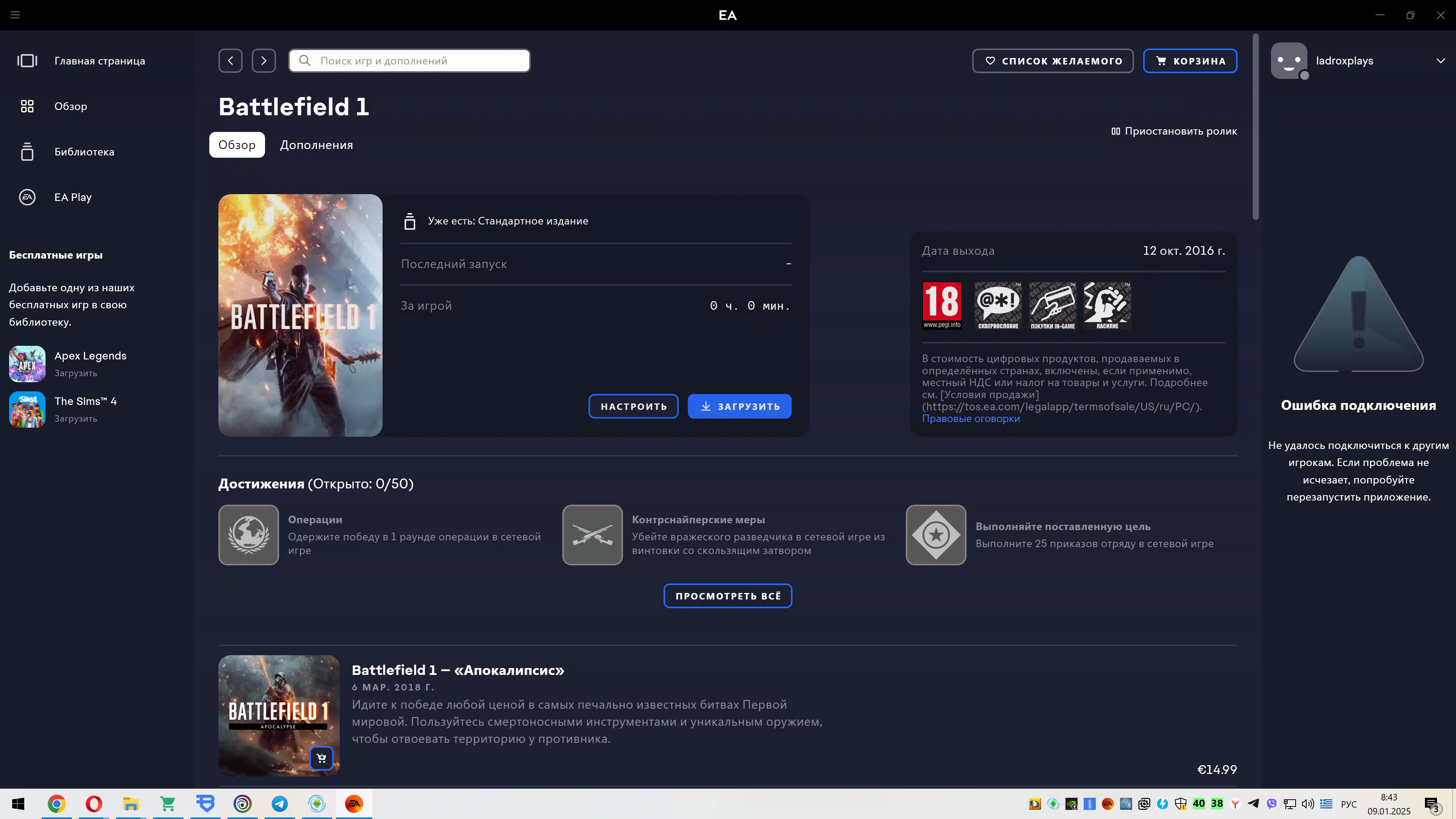1456x819 pixels.
Task: Click the volume icon in system tray
Action: [1308, 804]
